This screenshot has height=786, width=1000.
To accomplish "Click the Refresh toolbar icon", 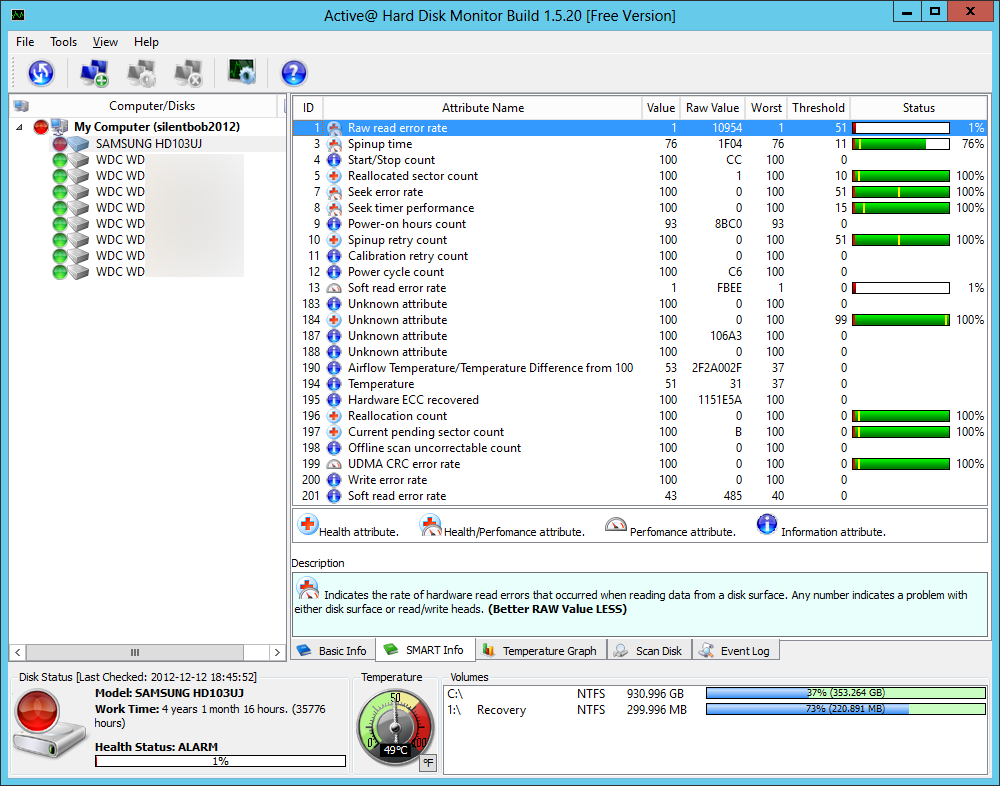I will (x=41, y=73).
